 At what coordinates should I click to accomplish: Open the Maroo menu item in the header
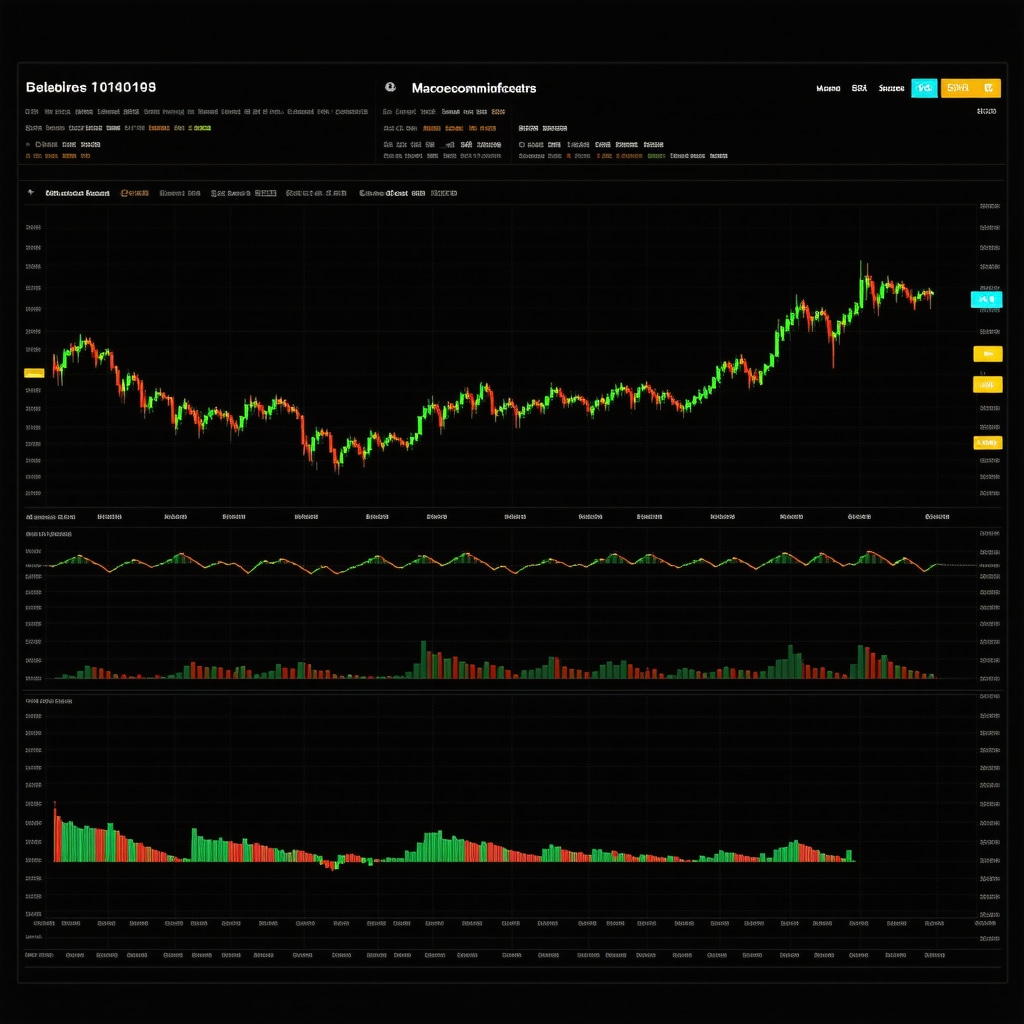click(x=828, y=88)
